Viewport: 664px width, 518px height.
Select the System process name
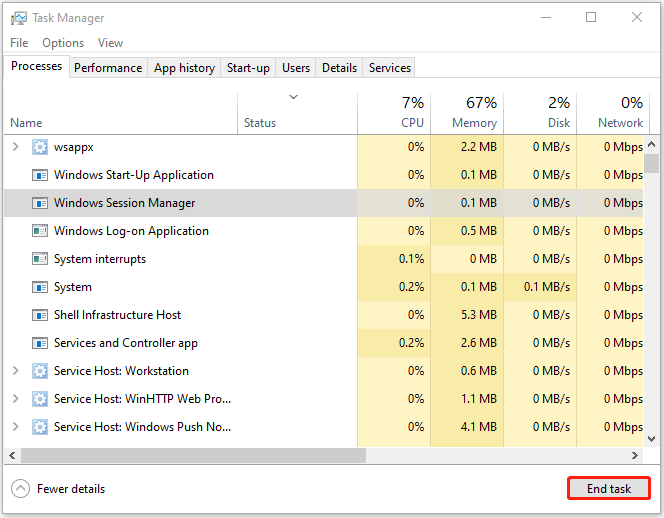[73, 287]
